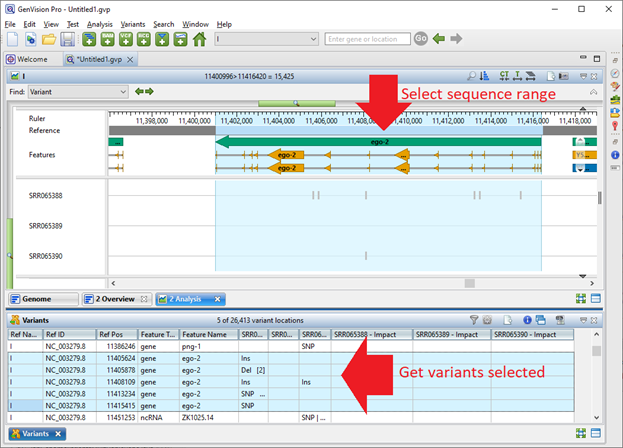
Task: Select the 11408109 position cell
Action: tap(117, 382)
